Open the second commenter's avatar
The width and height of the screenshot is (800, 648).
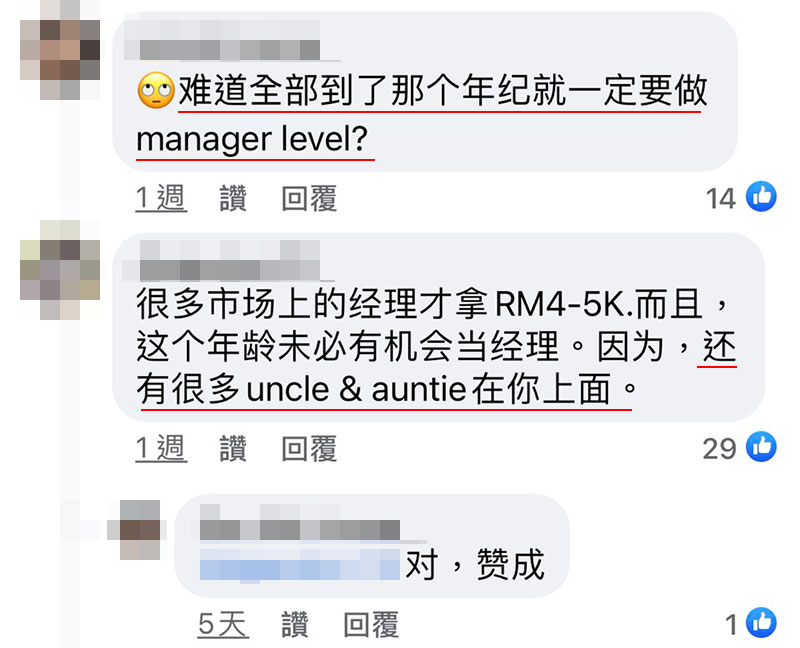point(60,270)
